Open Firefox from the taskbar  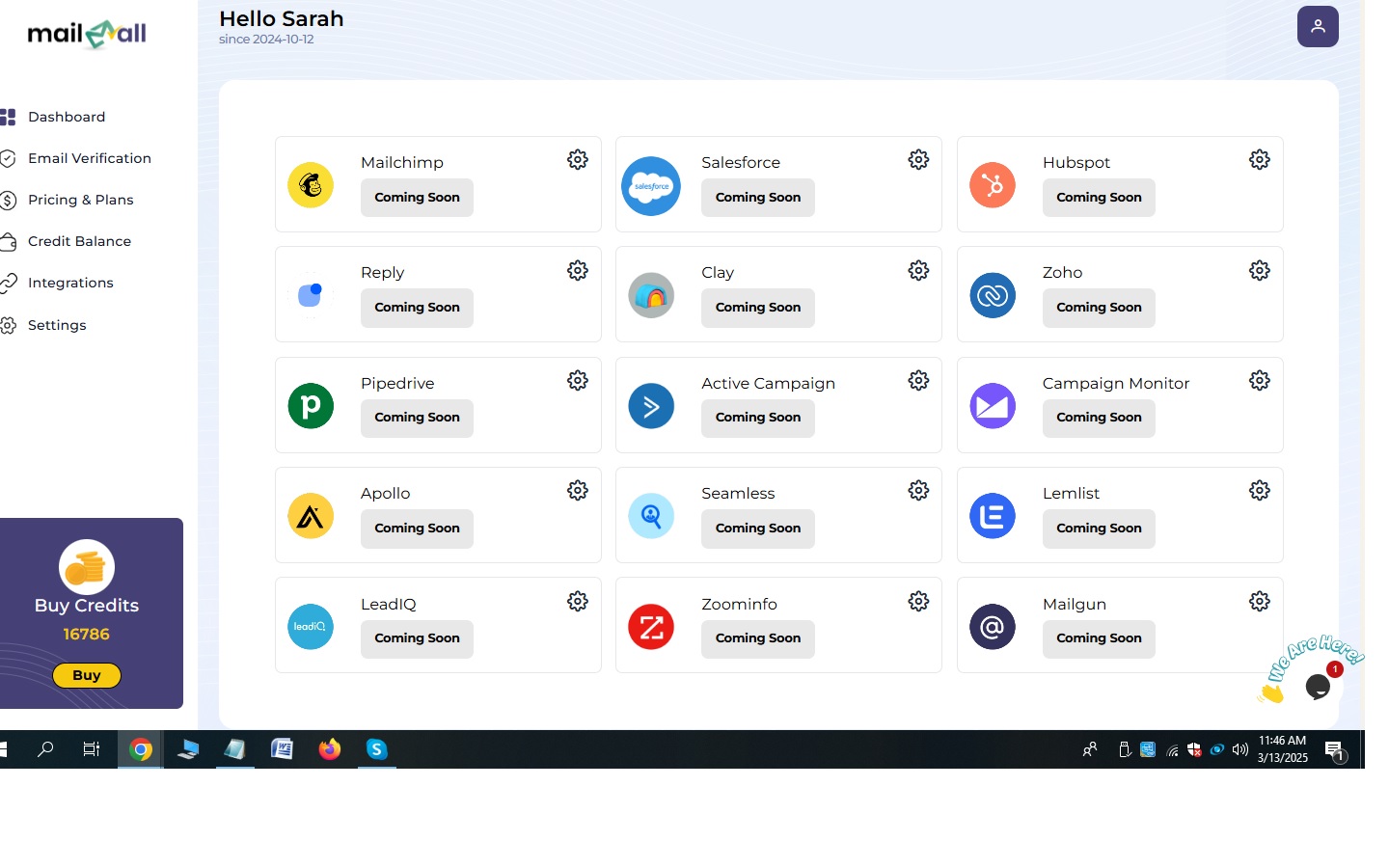point(330,749)
